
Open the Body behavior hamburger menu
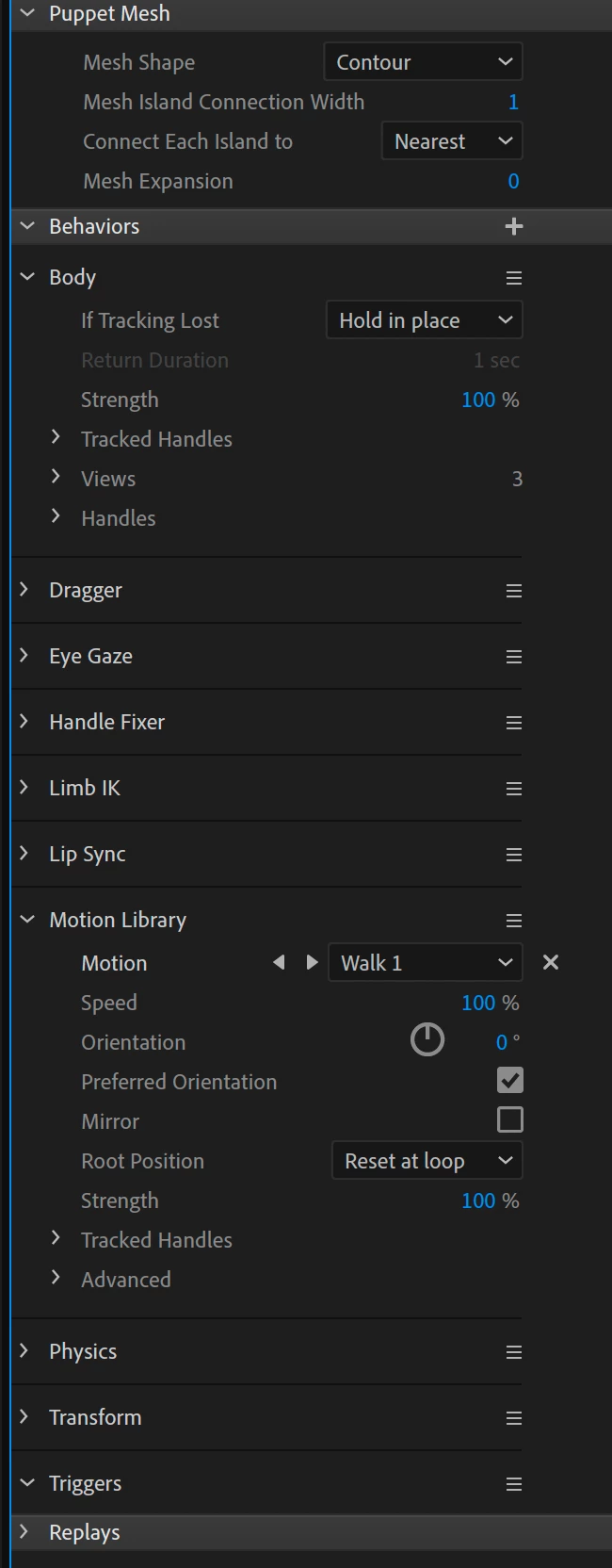click(513, 278)
